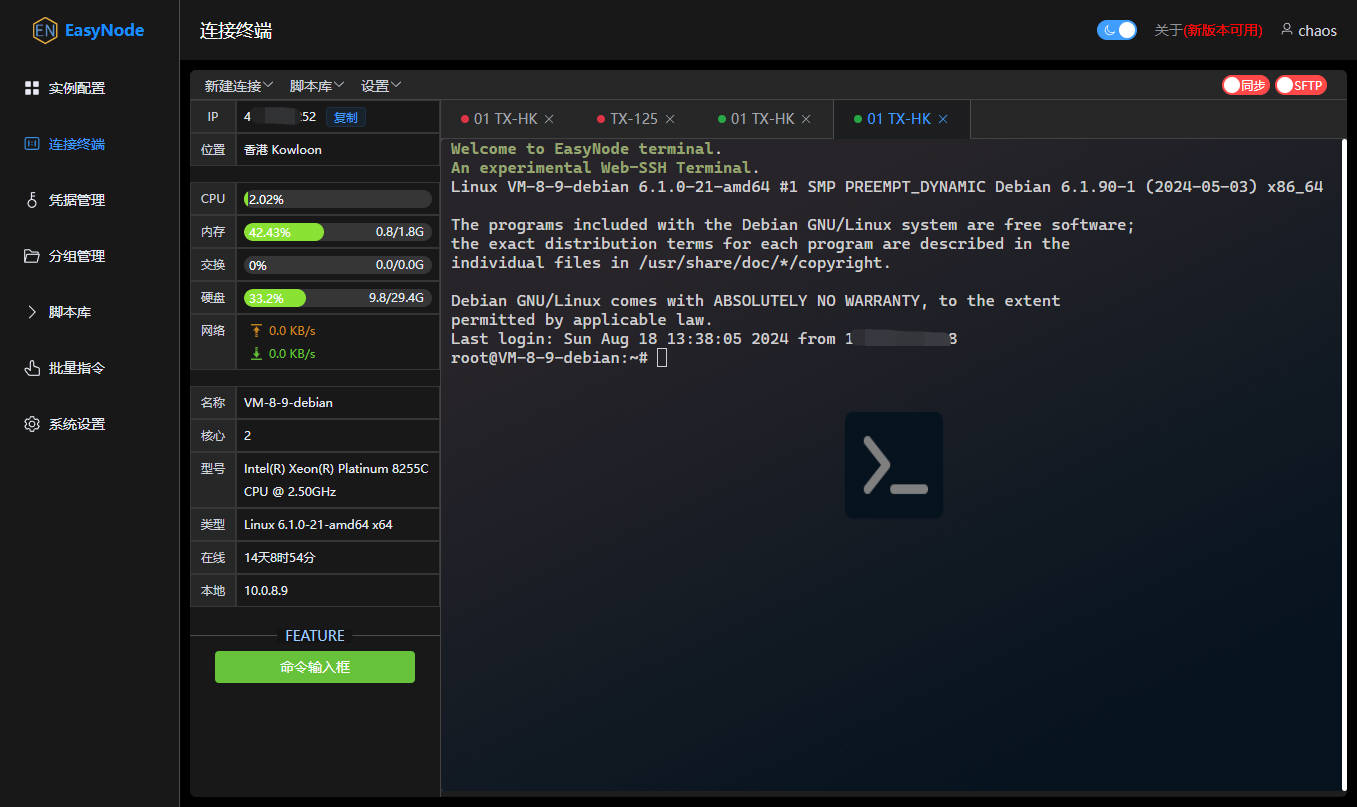The height and width of the screenshot is (807, 1357).
Task: Close the active 01 TX-HK tab
Action: point(943,119)
